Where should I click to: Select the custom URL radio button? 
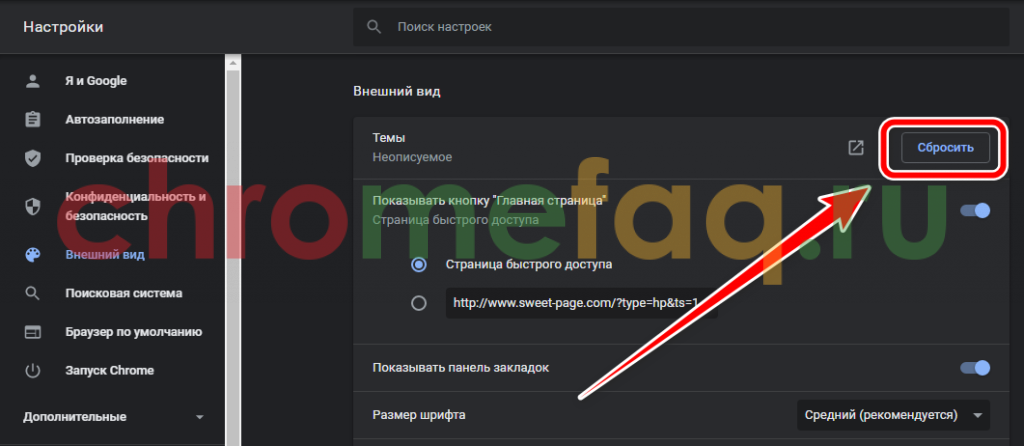419,303
